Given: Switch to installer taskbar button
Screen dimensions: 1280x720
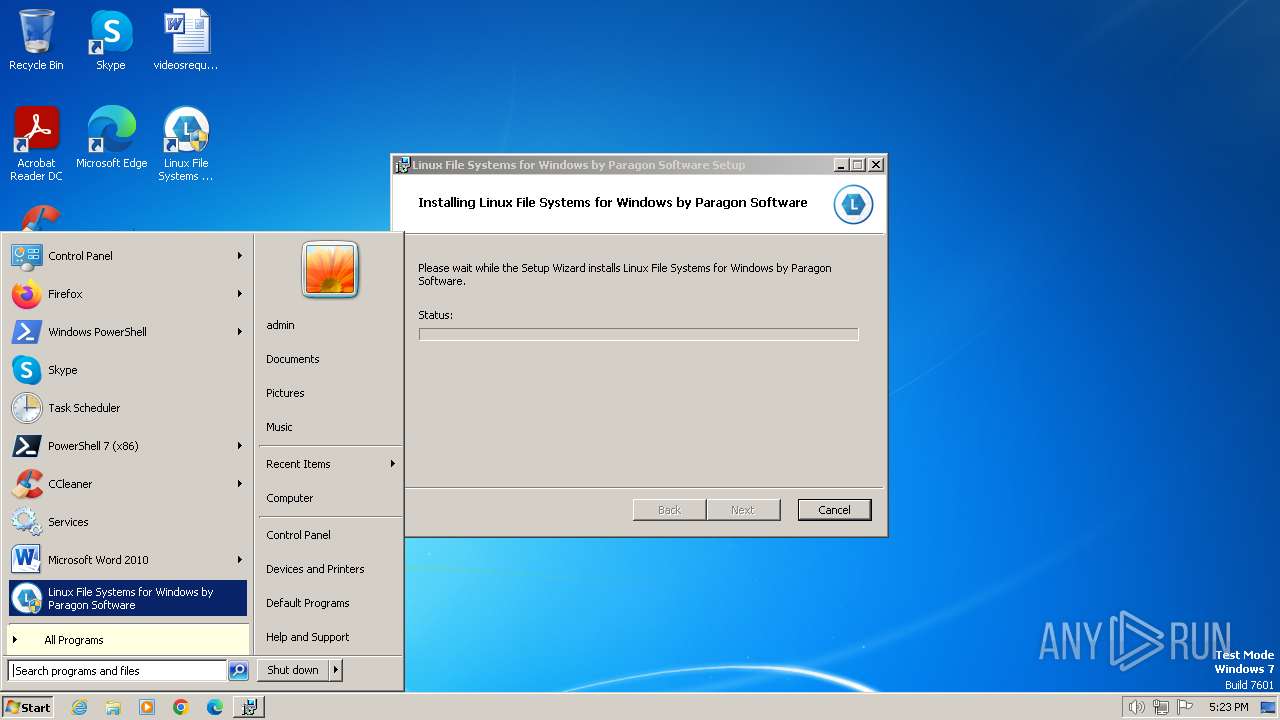Looking at the screenshot, I should 249,707.
